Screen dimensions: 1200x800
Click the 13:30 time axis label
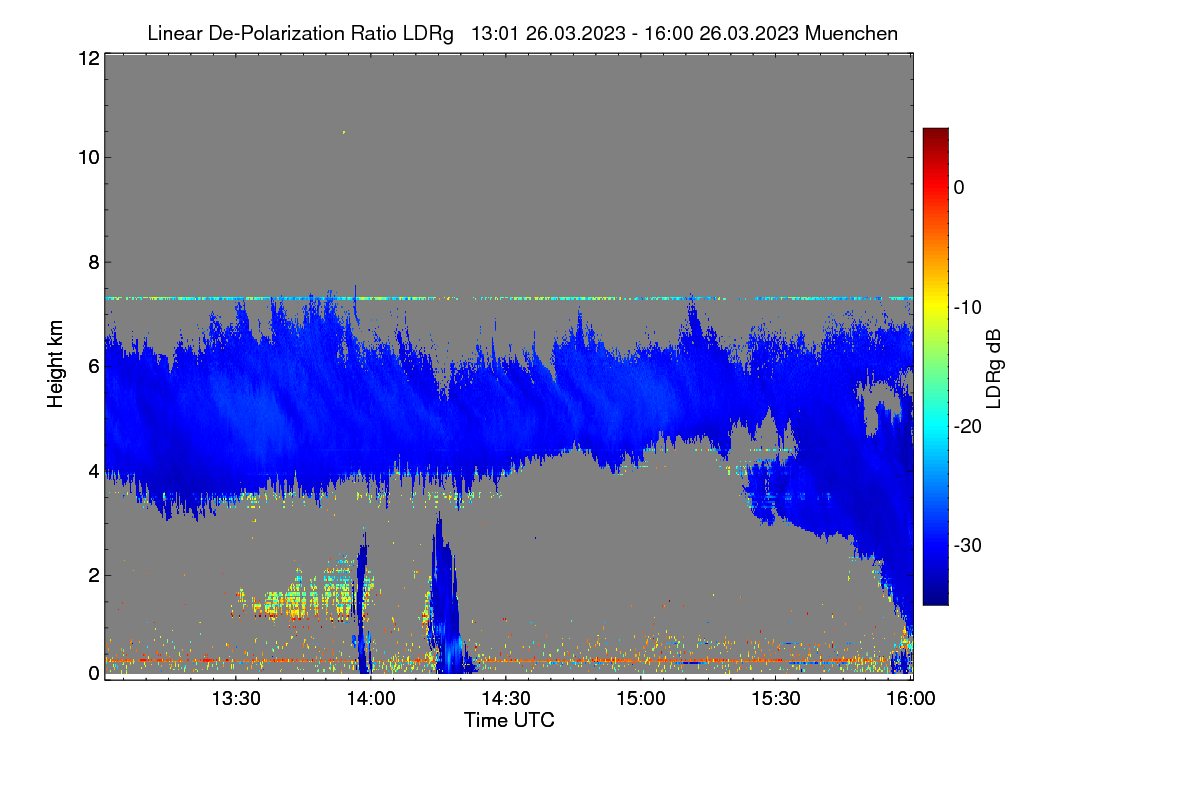(236, 699)
